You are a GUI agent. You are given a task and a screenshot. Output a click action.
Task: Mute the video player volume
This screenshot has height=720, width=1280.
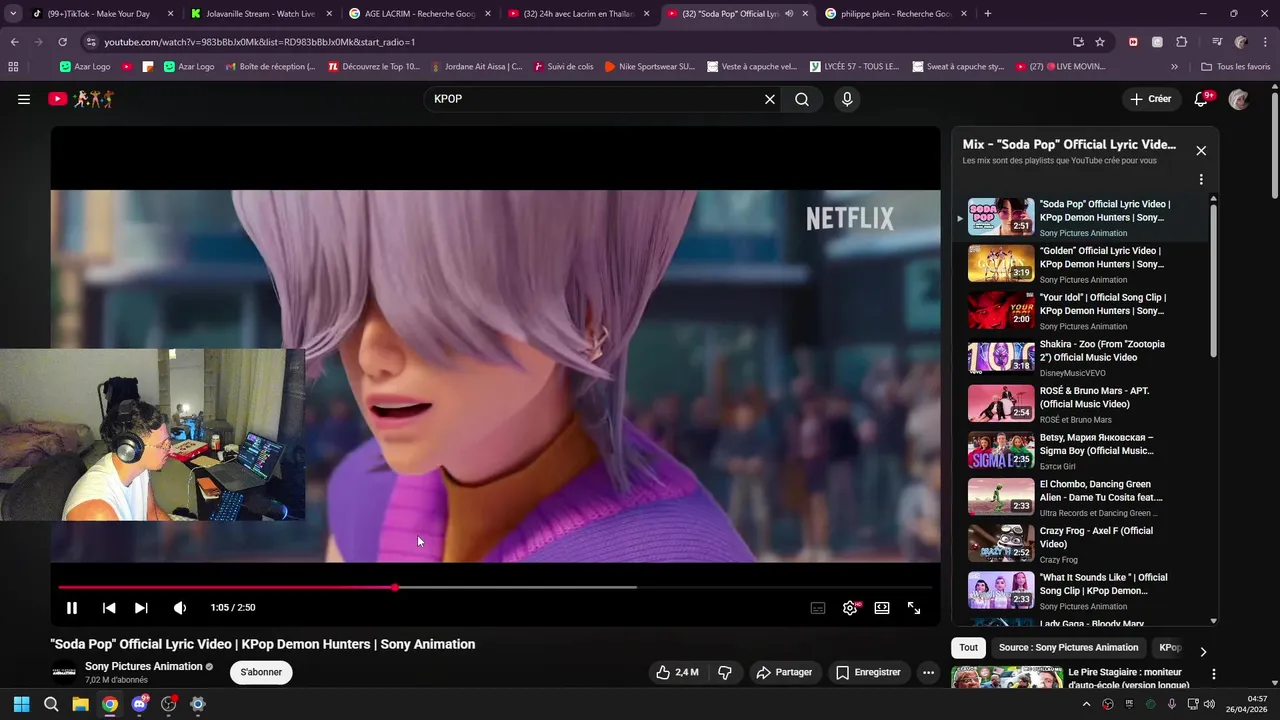pos(180,608)
